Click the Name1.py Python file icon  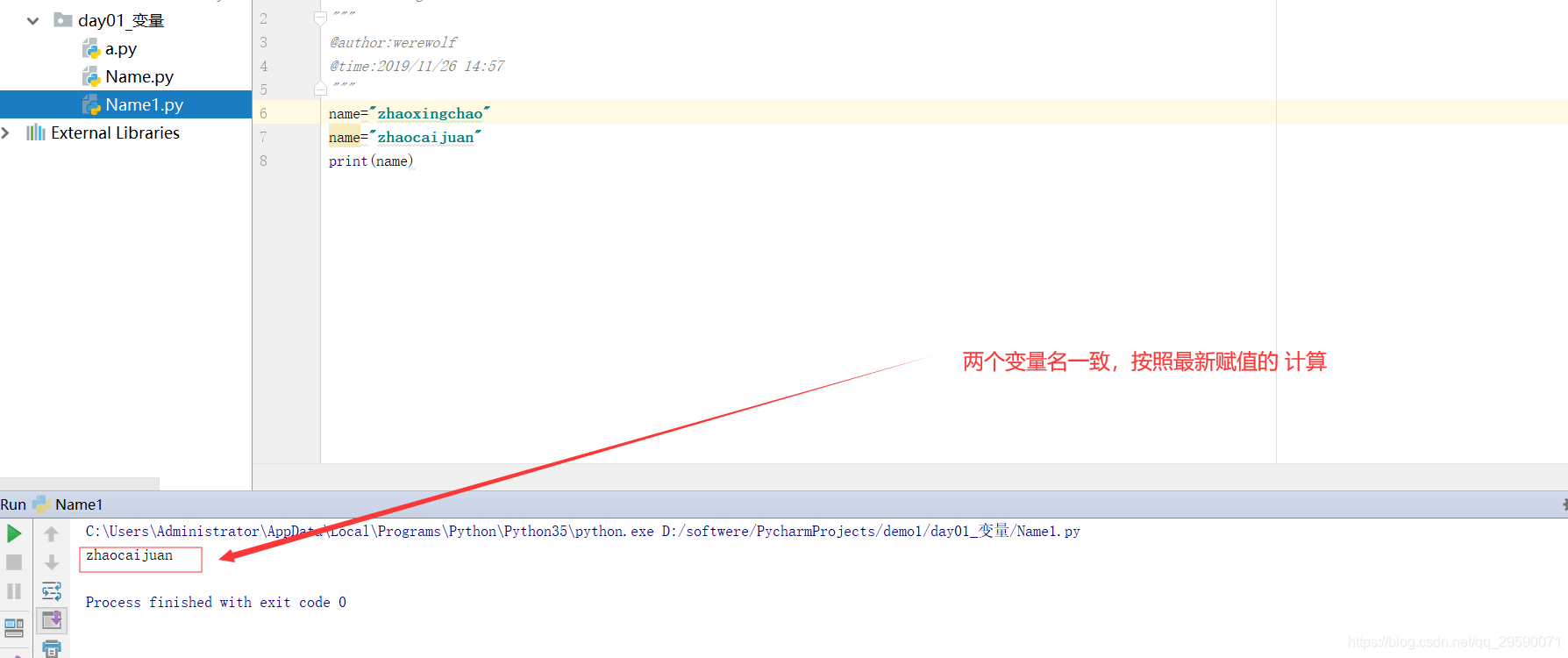tap(91, 105)
